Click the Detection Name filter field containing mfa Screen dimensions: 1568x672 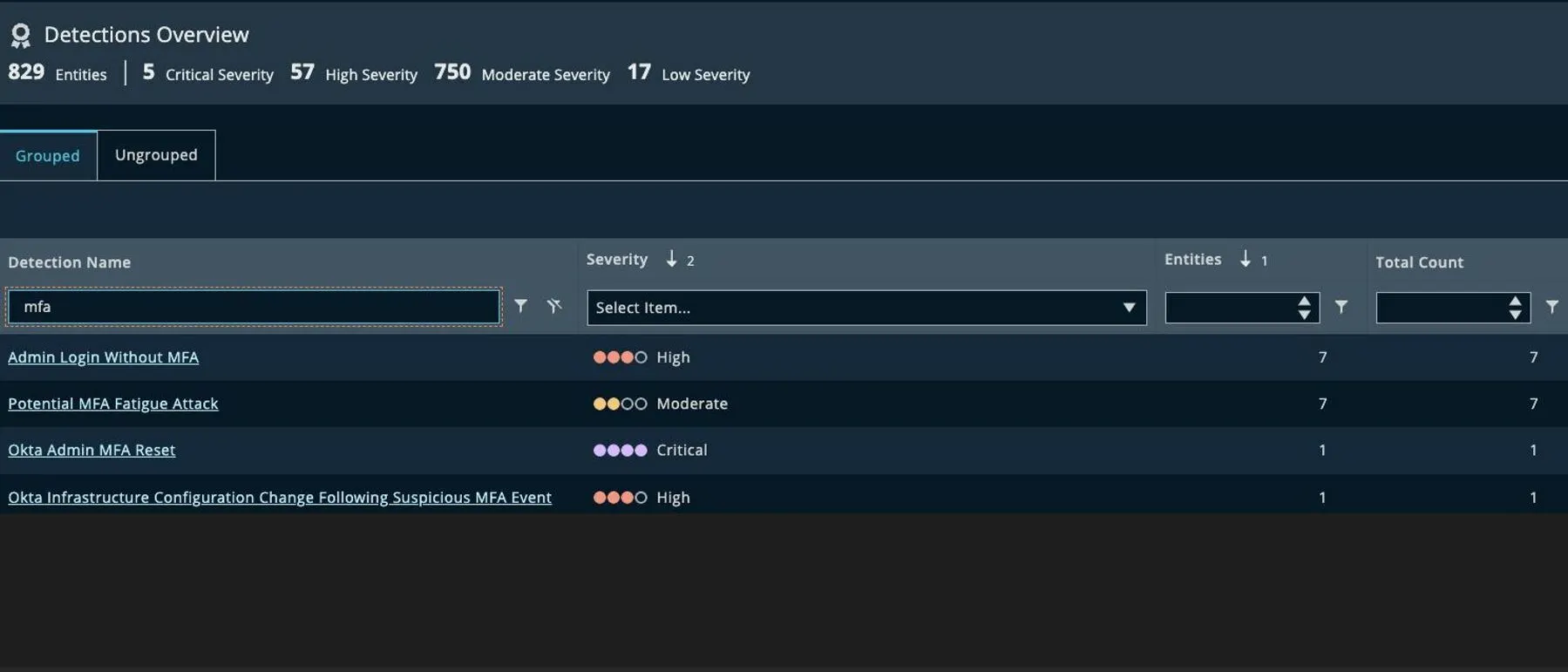[254, 307]
